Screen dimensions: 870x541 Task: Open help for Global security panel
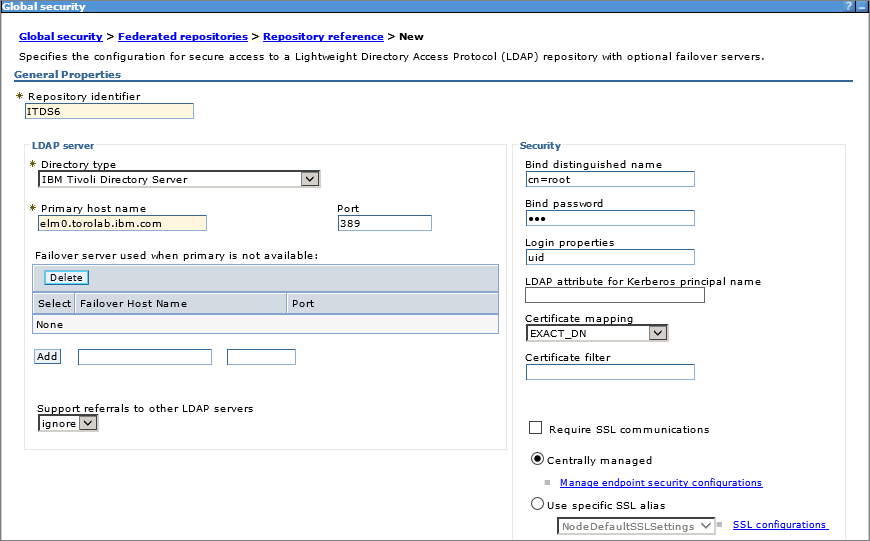tap(849, 6)
